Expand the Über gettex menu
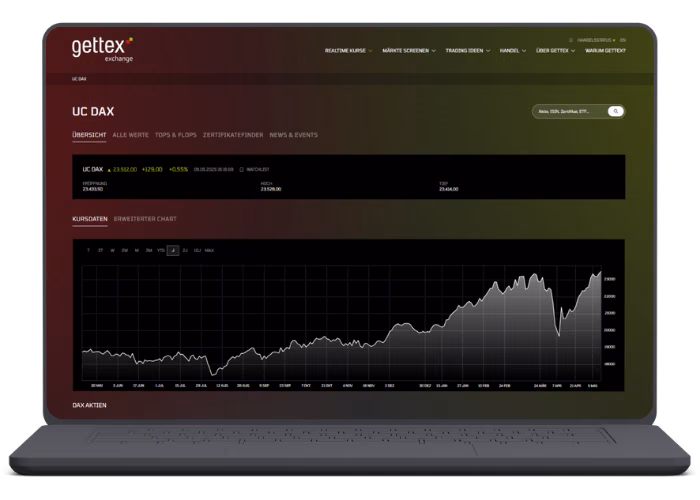 point(555,50)
